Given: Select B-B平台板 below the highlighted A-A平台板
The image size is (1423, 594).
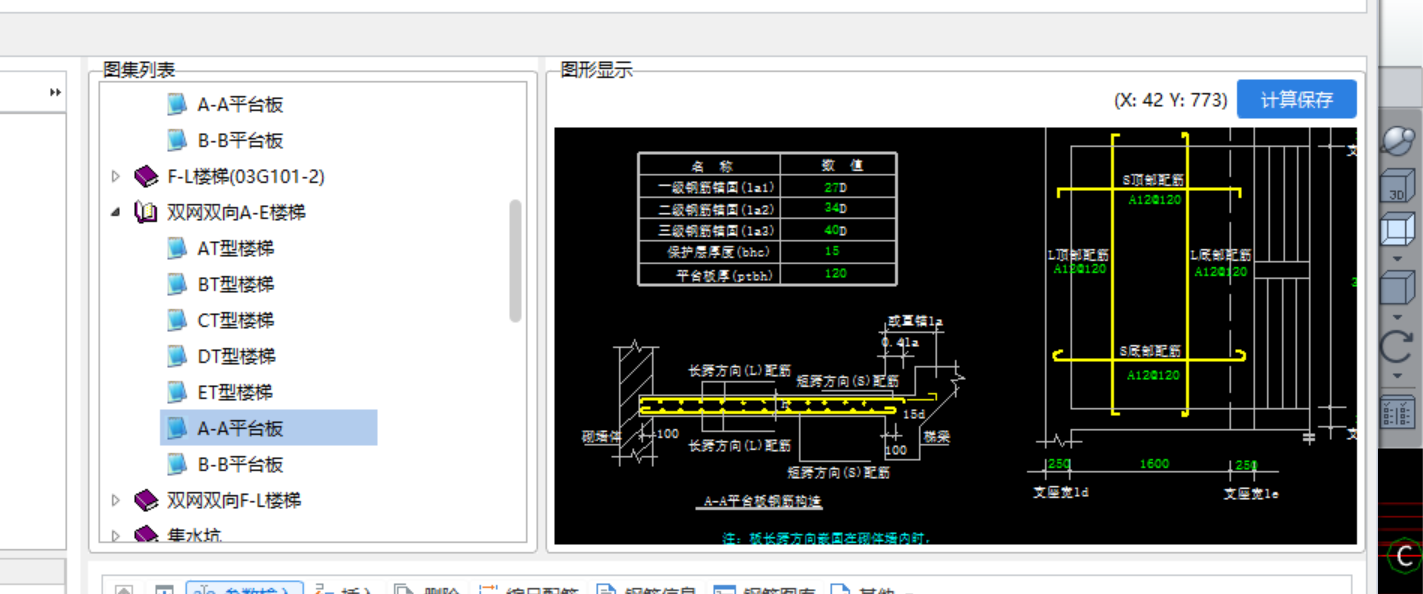Looking at the screenshot, I should pos(240,465).
